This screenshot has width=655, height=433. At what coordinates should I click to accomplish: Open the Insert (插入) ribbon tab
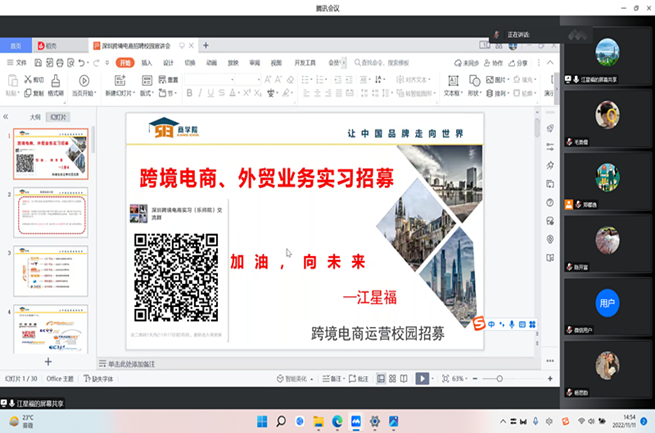pos(147,63)
